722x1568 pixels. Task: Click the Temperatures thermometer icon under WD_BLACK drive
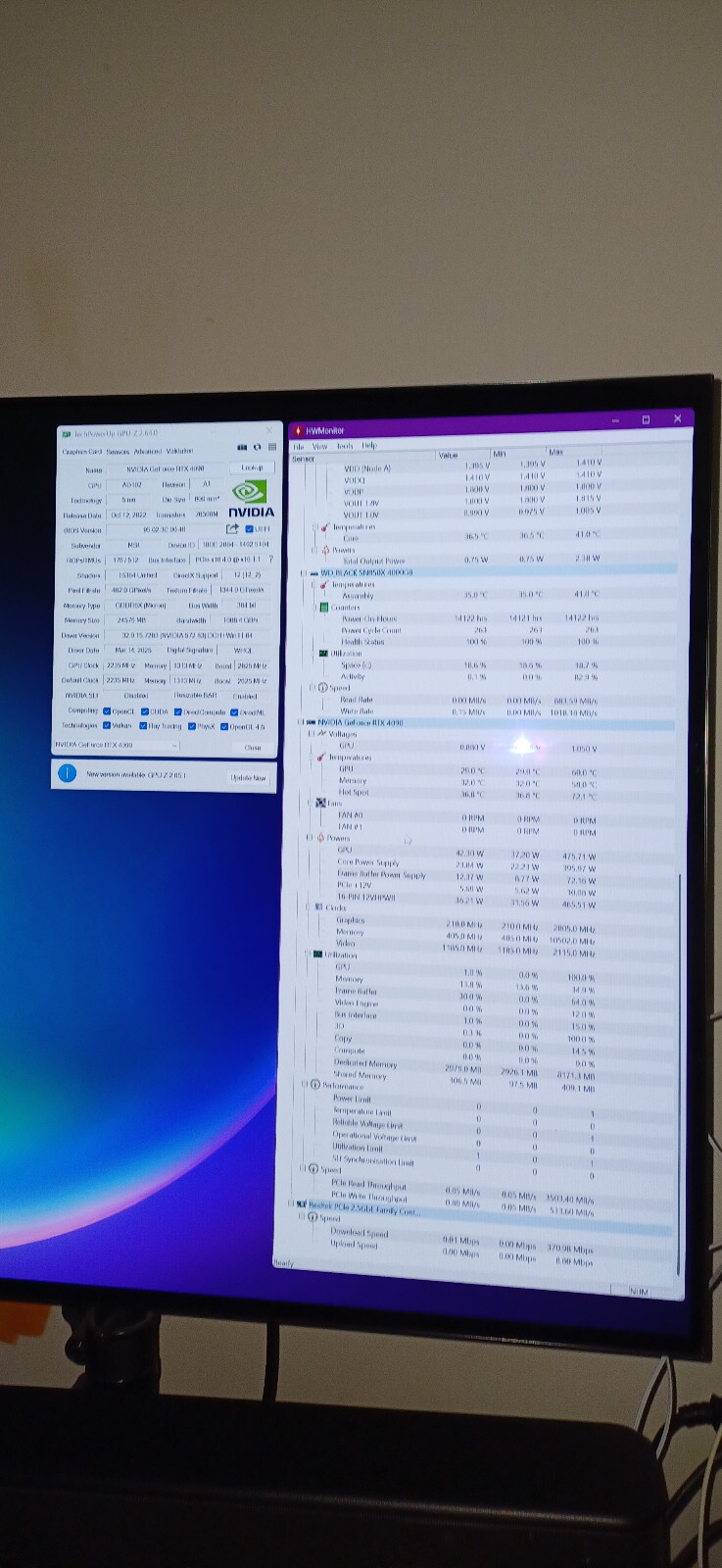coord(324,585)
